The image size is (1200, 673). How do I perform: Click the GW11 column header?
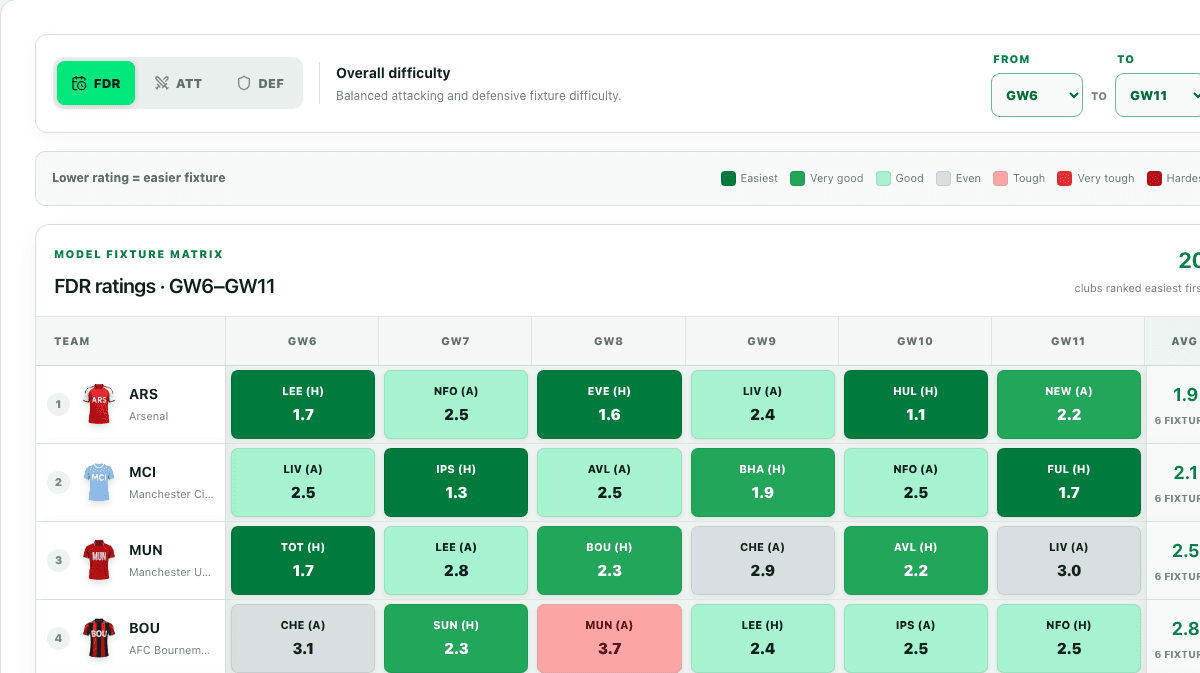(x=1068, y=341)
